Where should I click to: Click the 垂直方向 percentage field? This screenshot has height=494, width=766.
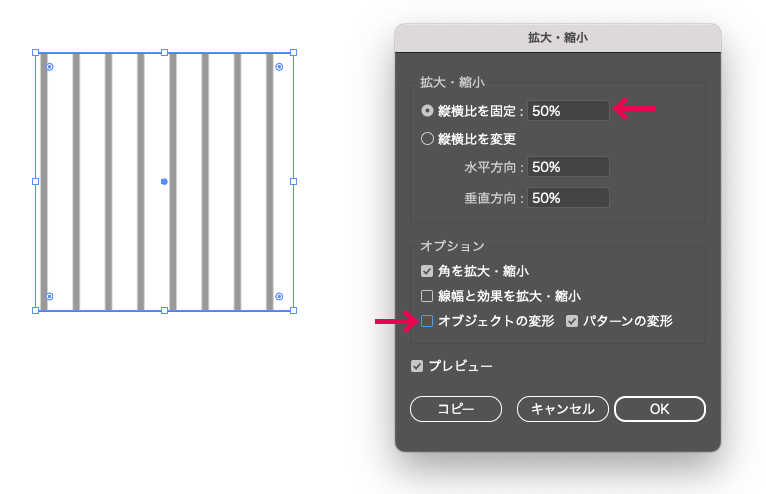(568, 197)
